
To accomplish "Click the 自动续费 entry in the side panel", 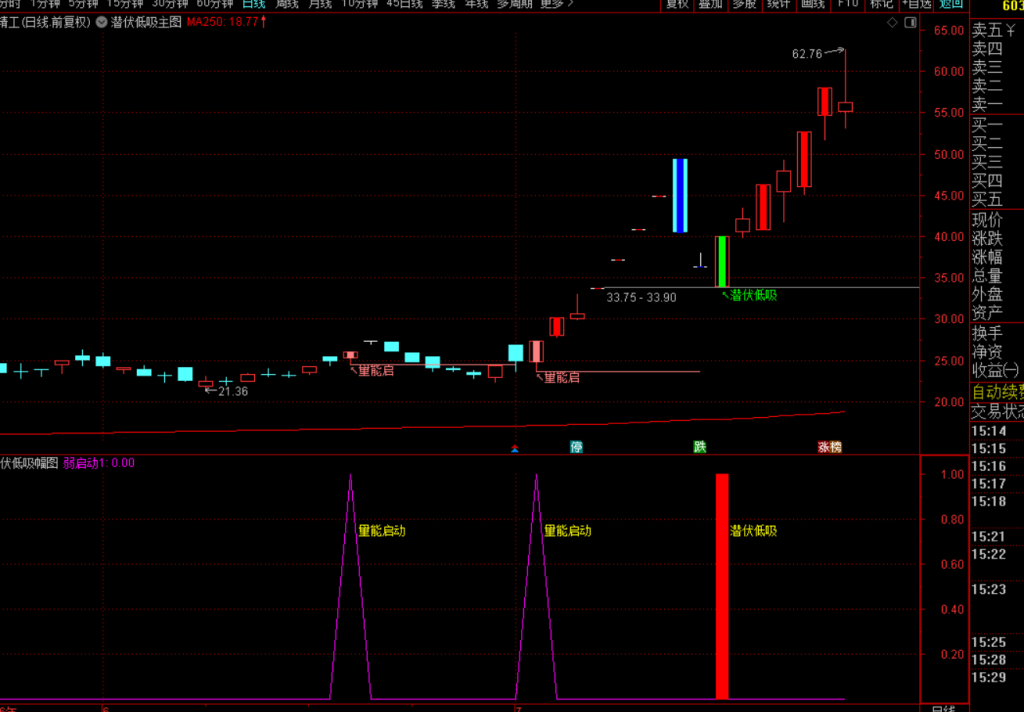I will point(997,392).
